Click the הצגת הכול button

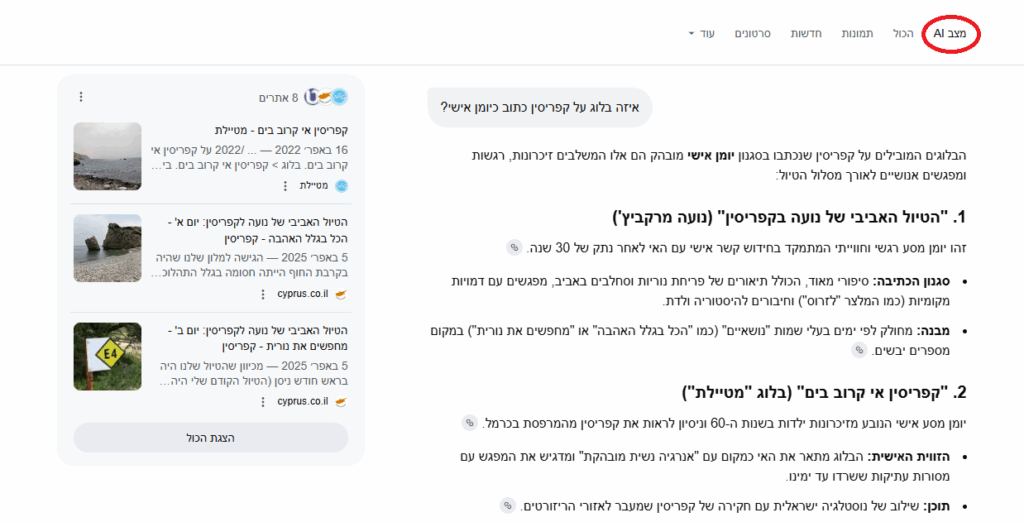coord(210,438)
